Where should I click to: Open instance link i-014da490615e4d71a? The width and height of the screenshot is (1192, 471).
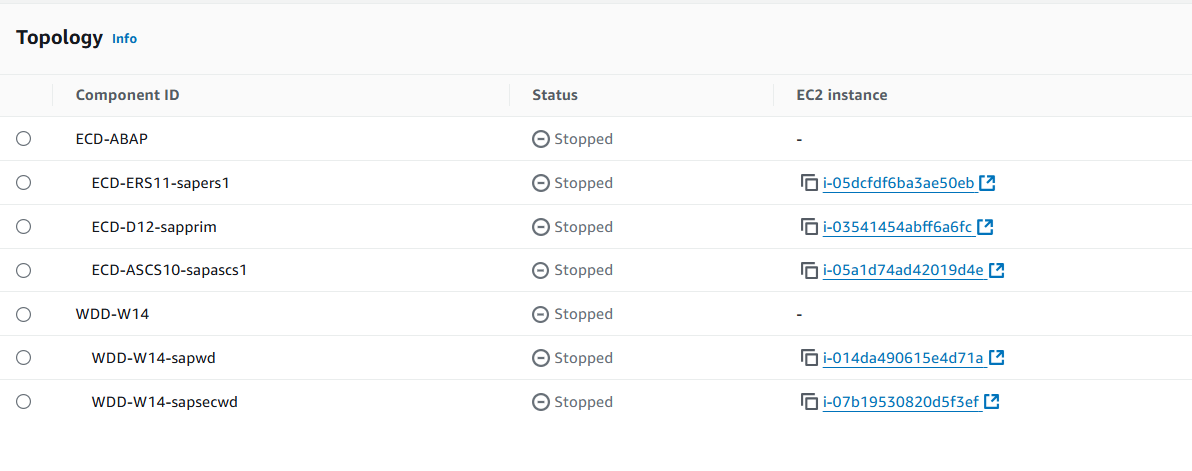pyautogui.click(x=903, y=358)
